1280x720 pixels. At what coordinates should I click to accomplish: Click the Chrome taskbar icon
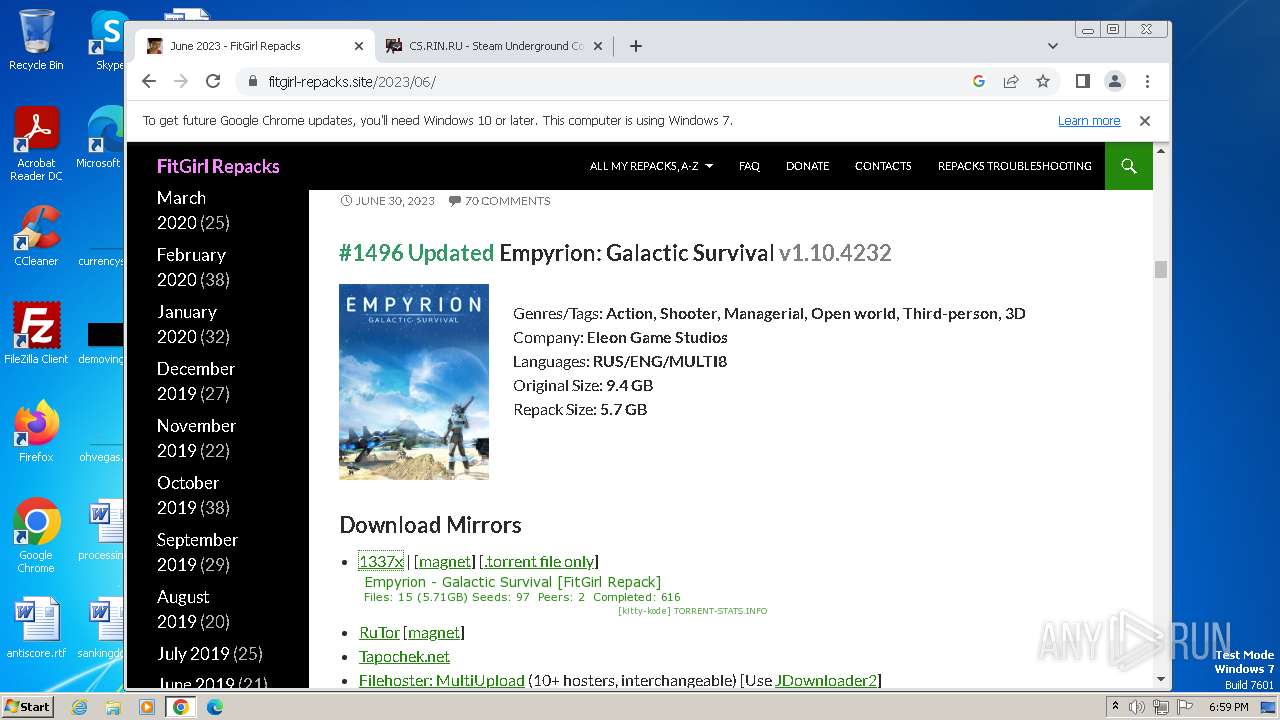(x=181, y=707)
